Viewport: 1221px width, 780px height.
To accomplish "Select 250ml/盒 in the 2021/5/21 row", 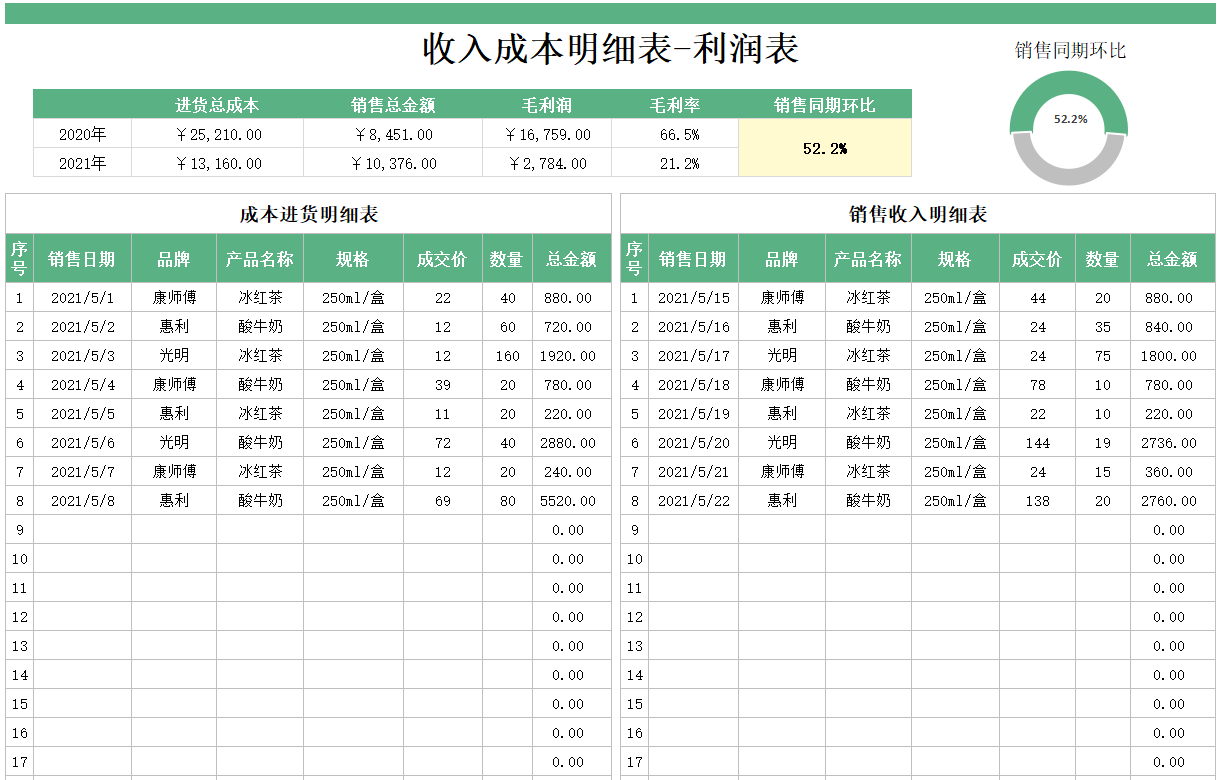I will (955, 472).
